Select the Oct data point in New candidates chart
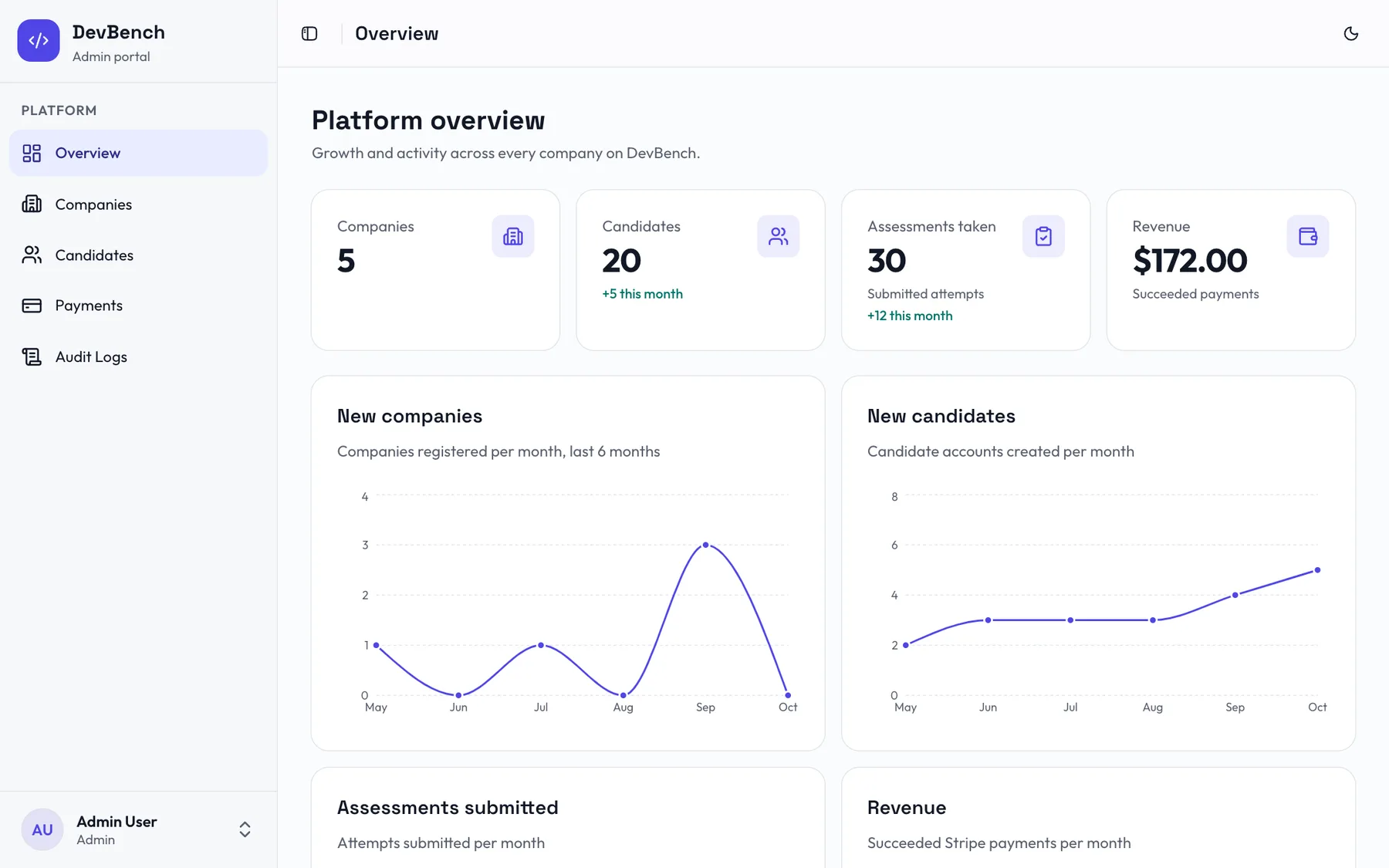 1317,570
